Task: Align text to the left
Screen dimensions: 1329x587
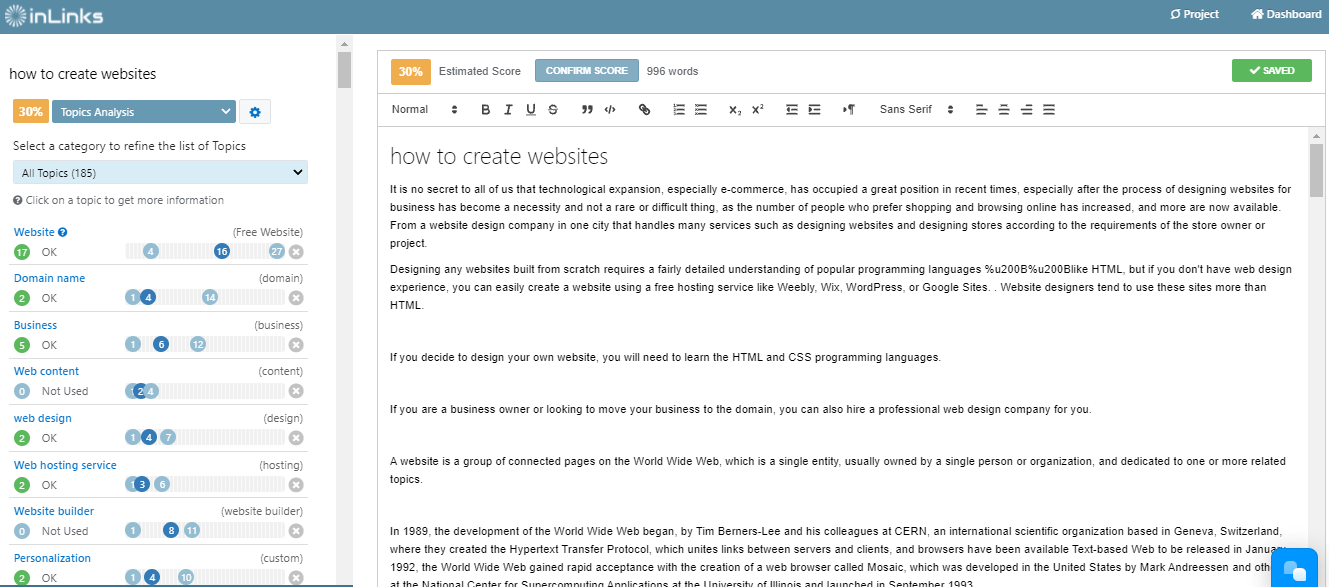Action: 981,110
